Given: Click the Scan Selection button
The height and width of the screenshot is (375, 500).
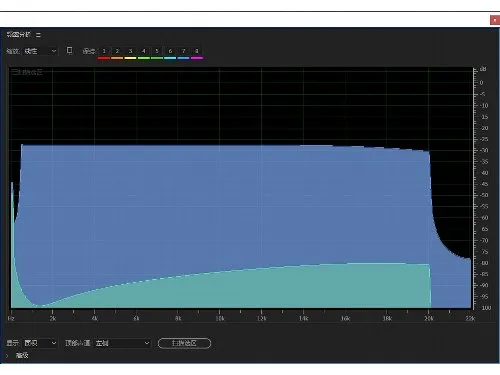Looking at the screenshot, I should click(x=184, y=343).
